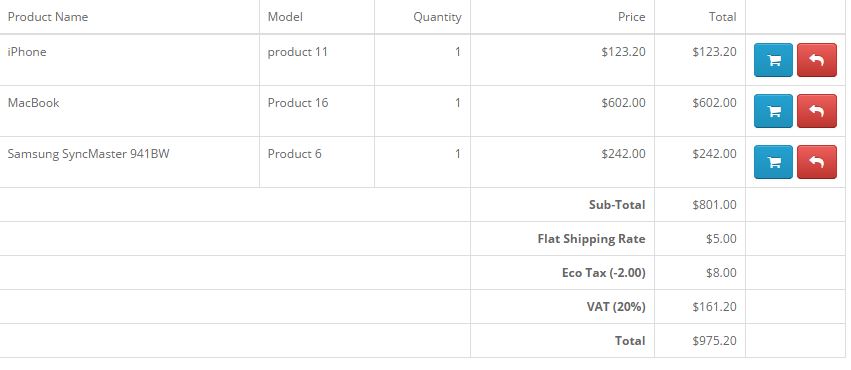
Task: Click the Sub-Total amount $801.00
Action: pyautogui.click(x=714, y=205)
